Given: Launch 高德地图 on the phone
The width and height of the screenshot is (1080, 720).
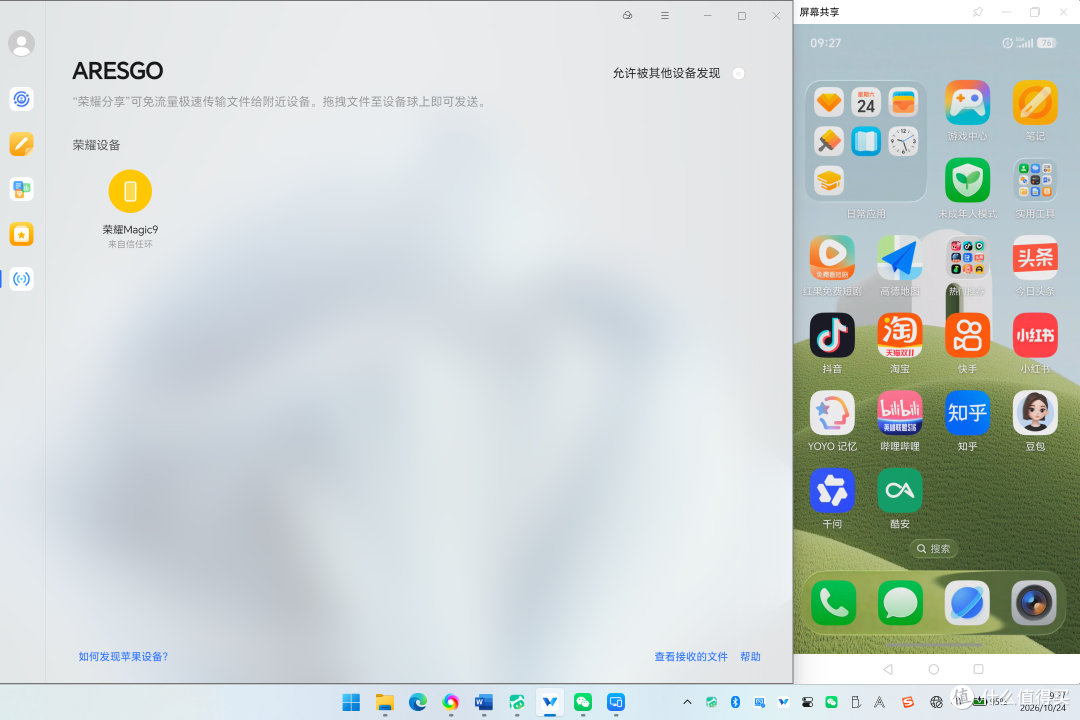Looking at the screenshot, I should tap(900, 258).
